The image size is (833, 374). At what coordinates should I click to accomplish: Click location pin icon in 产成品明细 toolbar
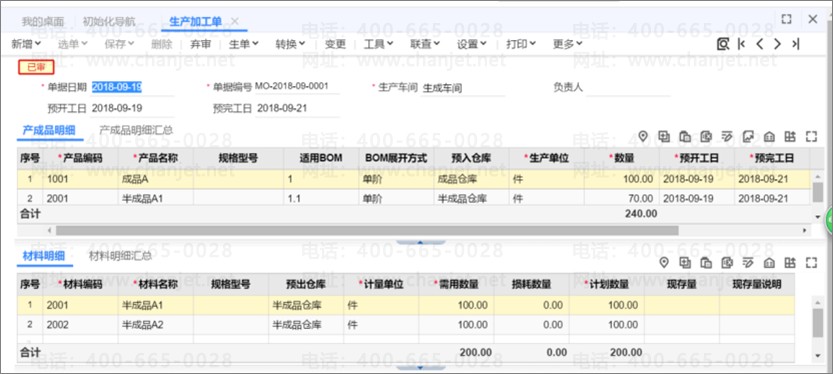click(x=643, y=137)
